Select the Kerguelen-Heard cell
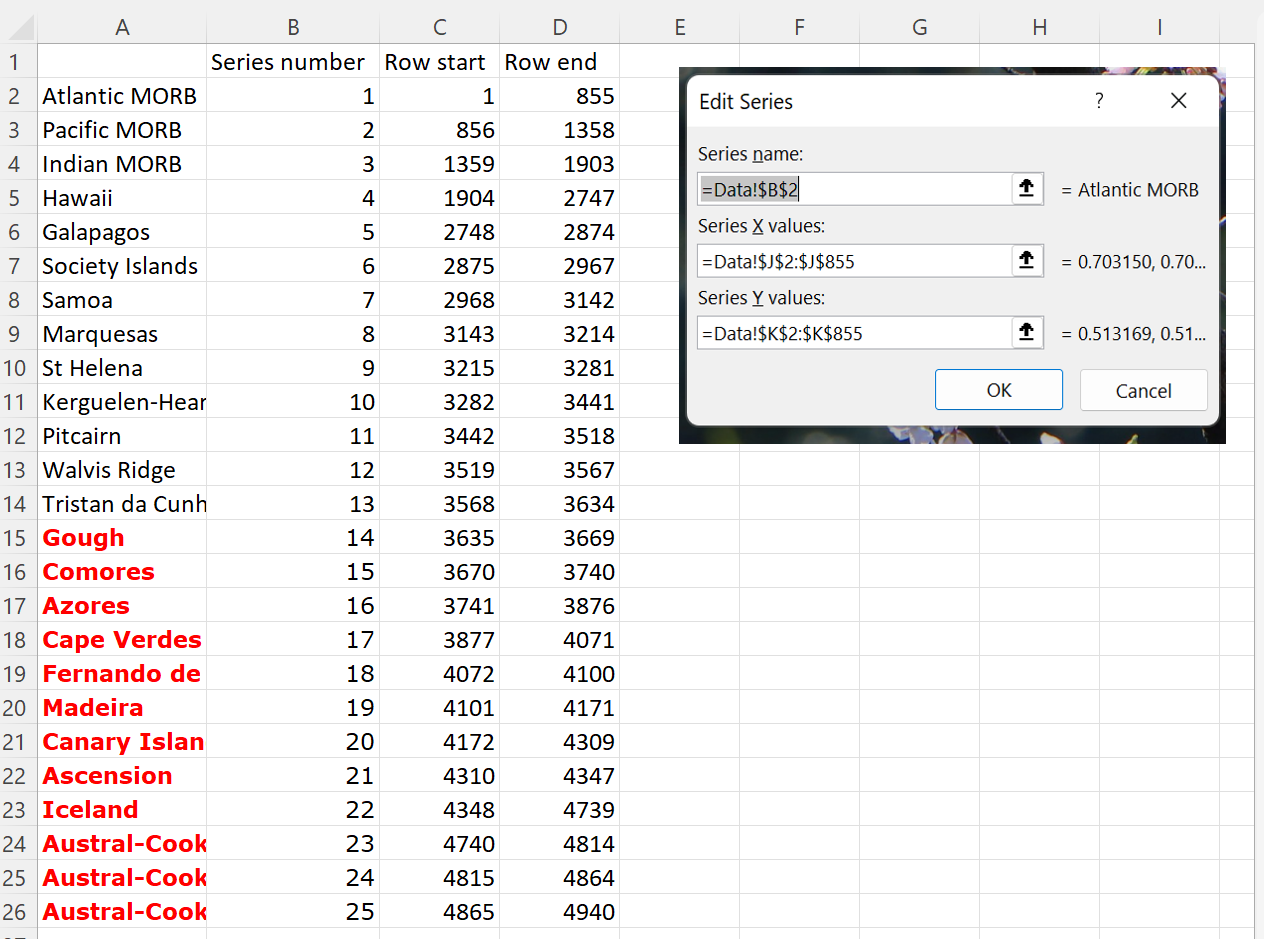The height and width of the screenshot is (939, 1264). pos(122,402)
